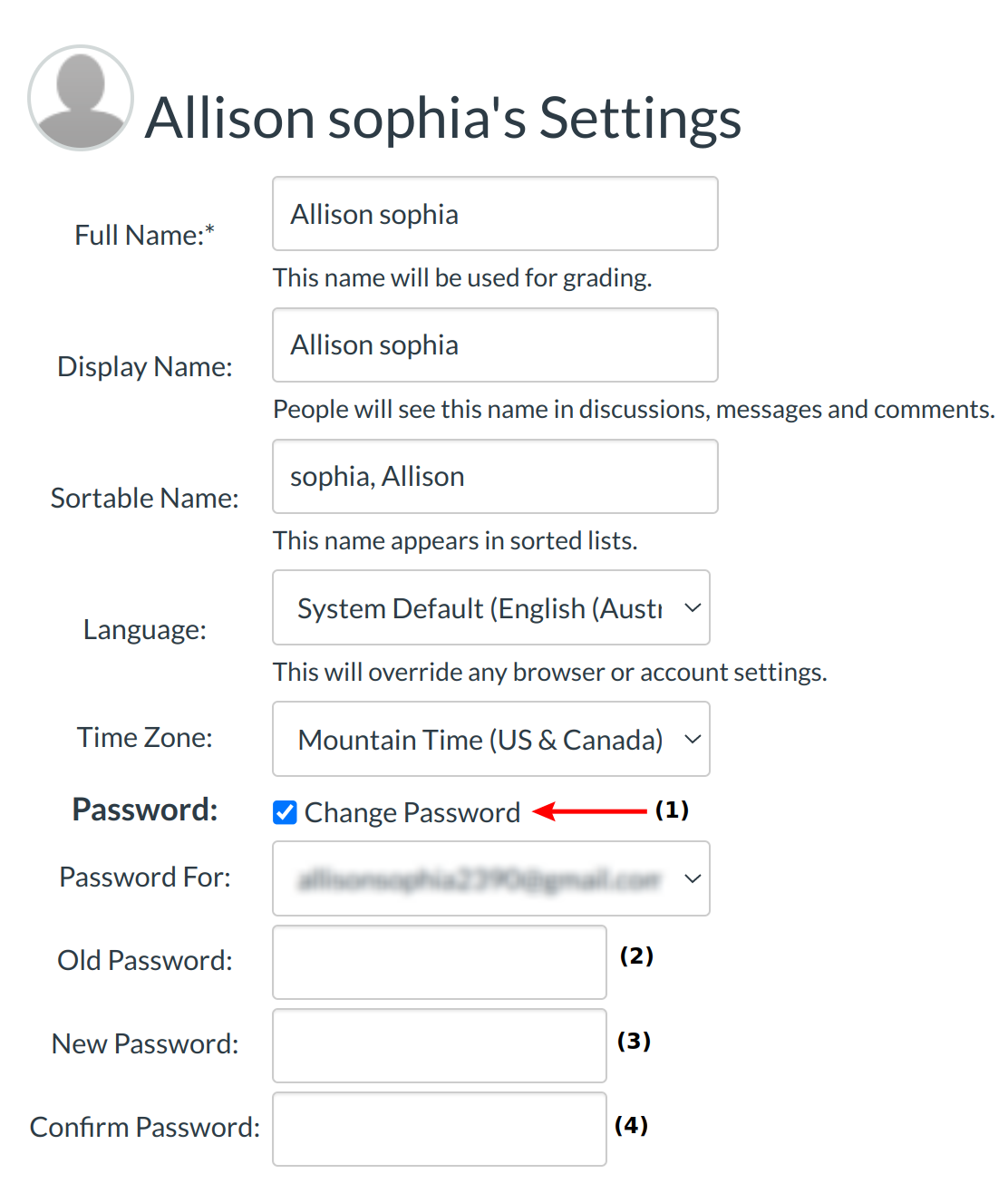Click the bold "Password:" label
Screen dimensions: 1008x1193
145,810
